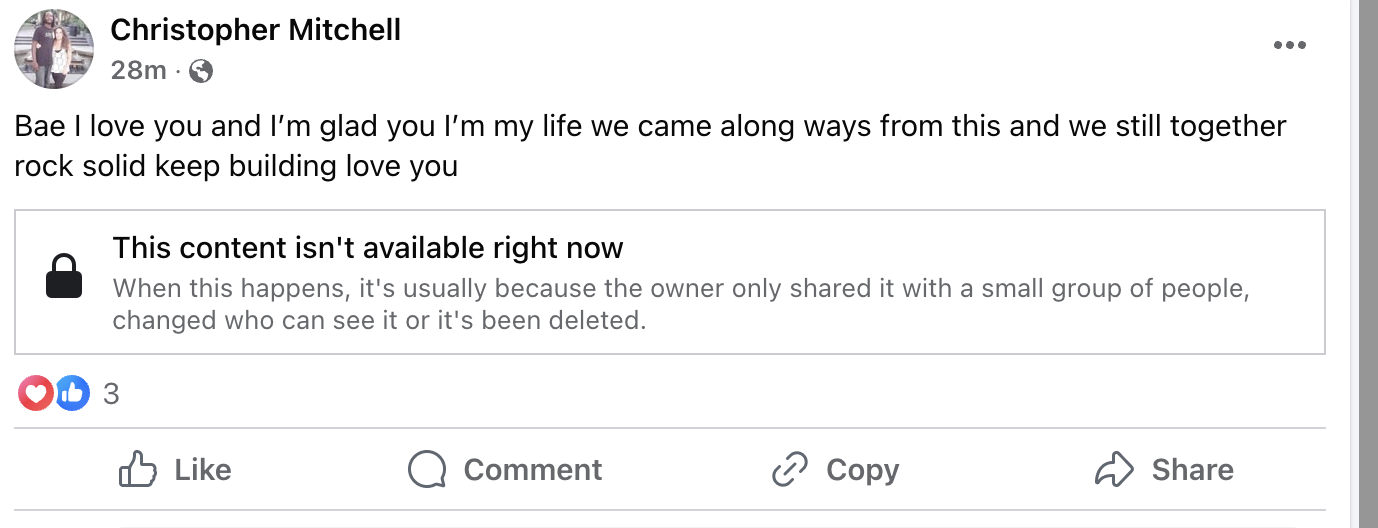This screenshot has width=1378, height=528.
Task: Click the post text starting "Bae I love you"
Action: (x=650, y=146)
